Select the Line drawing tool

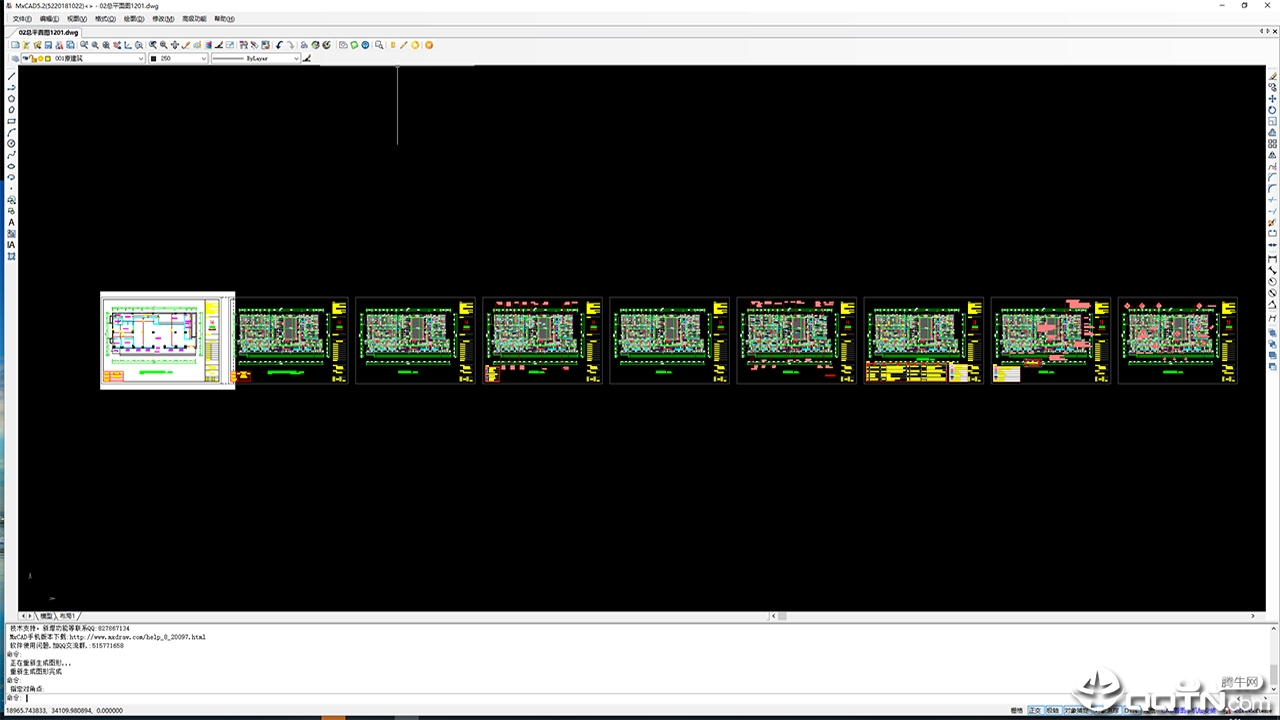click(x=11, y=77)
